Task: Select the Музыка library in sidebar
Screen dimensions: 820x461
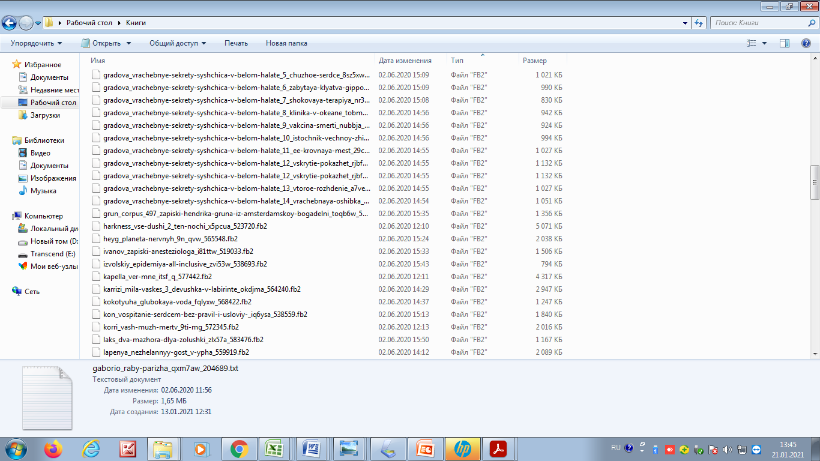Action: point(43,190)
